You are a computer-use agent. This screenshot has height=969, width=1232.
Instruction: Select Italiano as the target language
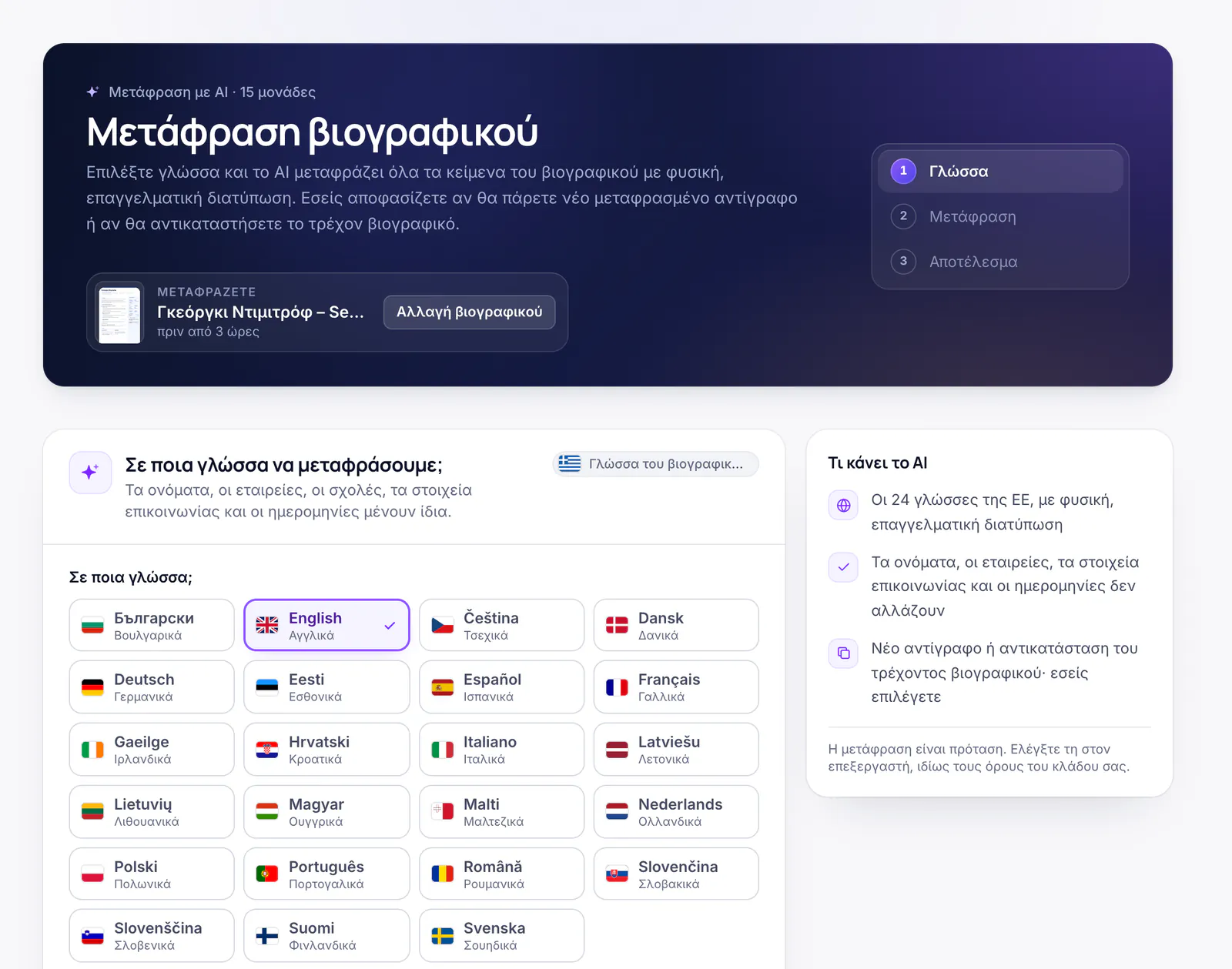tap(501, 749)
